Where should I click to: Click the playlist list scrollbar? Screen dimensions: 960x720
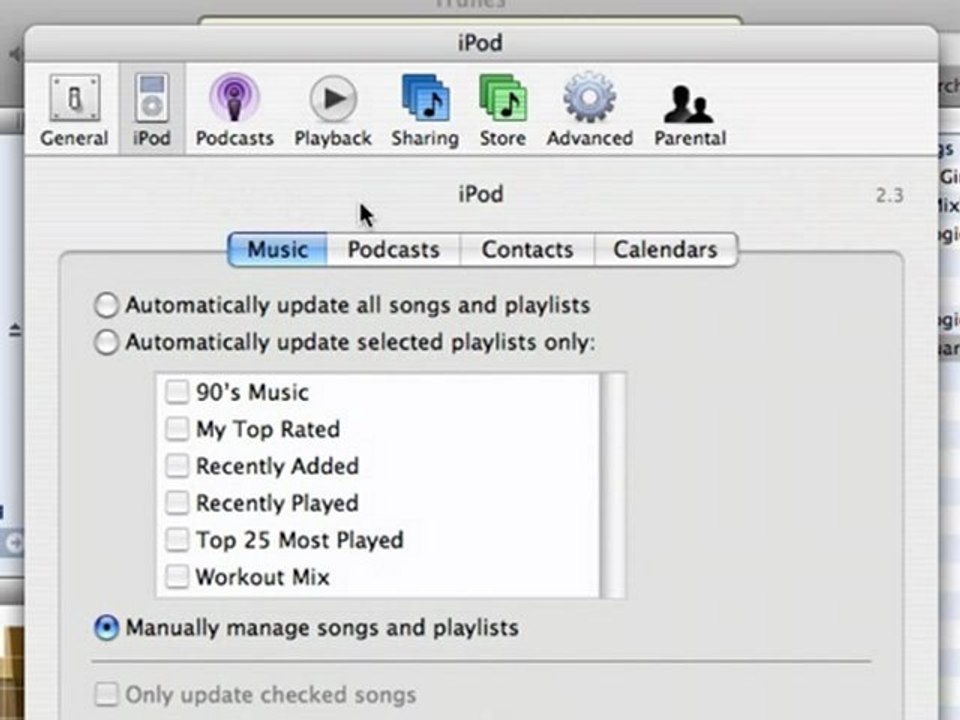[613, 485]
